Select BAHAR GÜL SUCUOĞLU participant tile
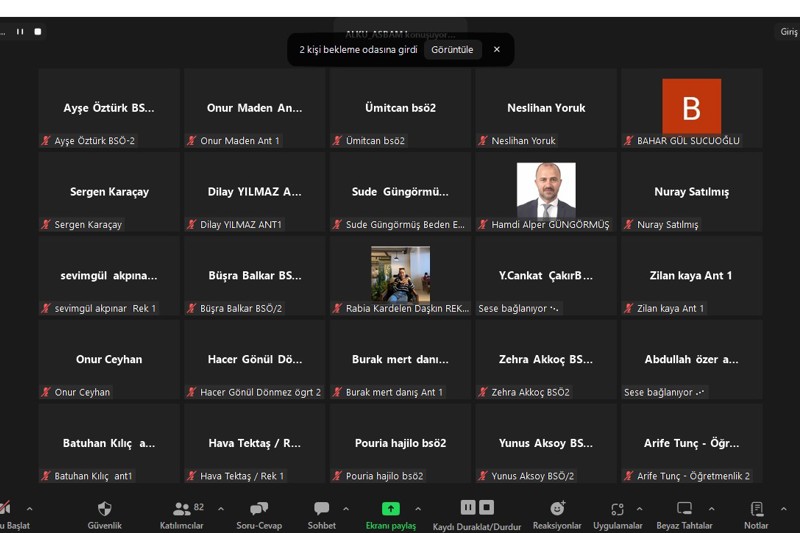The image size is (800, 533). tap(691, 108)
